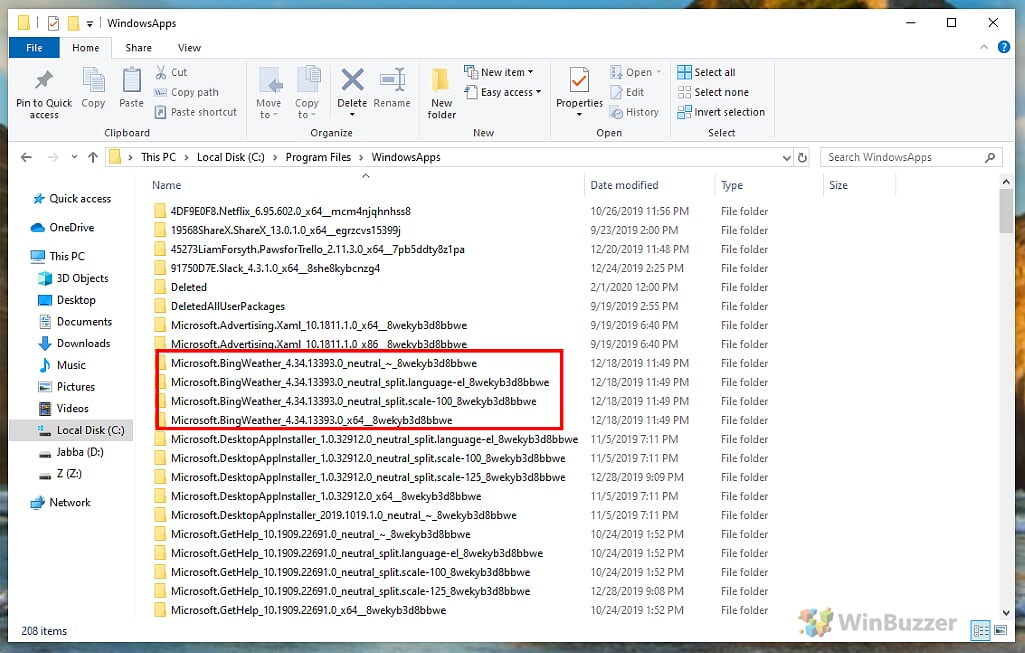Click Paste shortcut in ribbon
This screenshot has width=1025, height=653.
tap(195, 112)
